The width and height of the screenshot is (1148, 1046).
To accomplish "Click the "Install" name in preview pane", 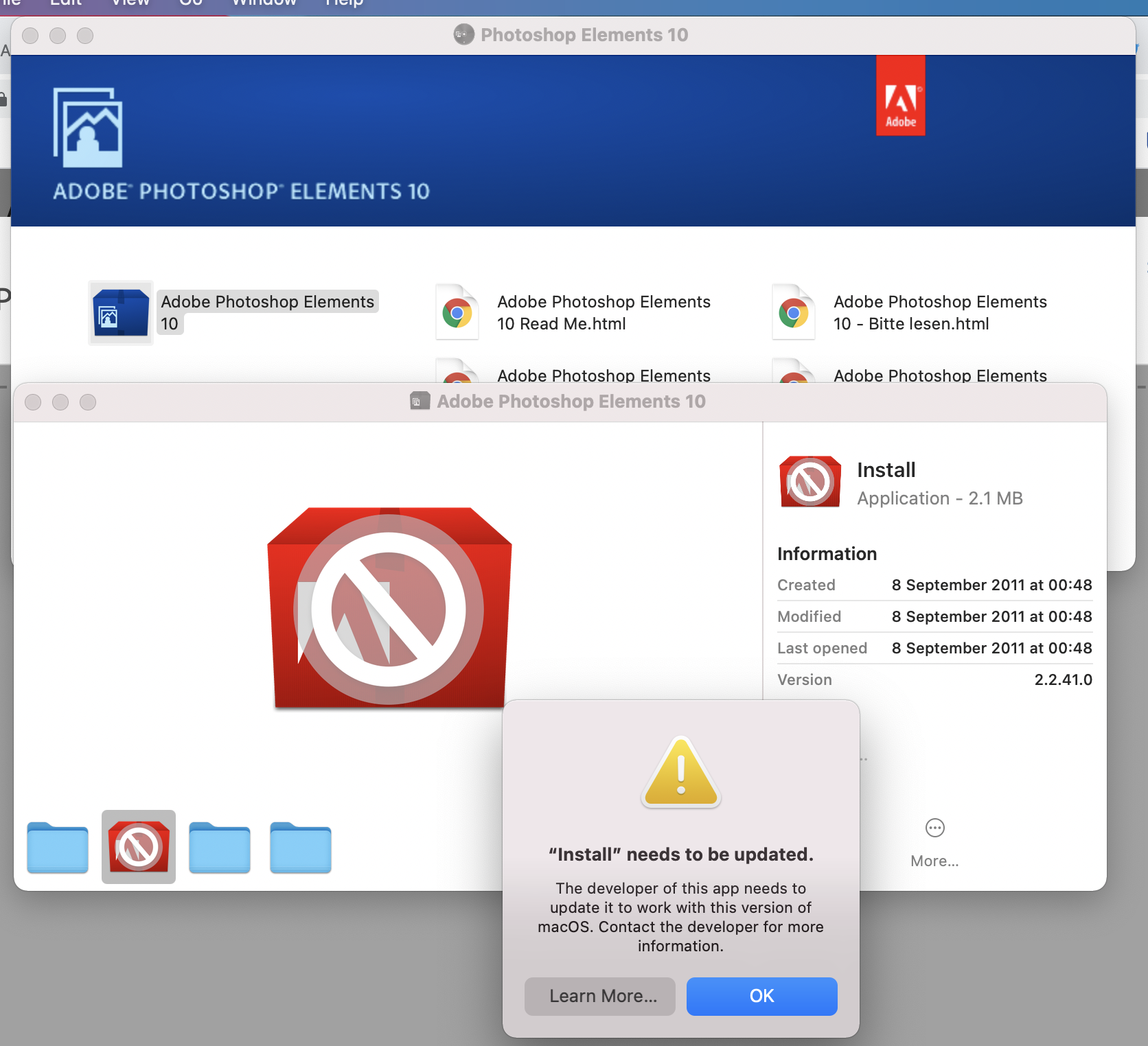I will point(886,470).
